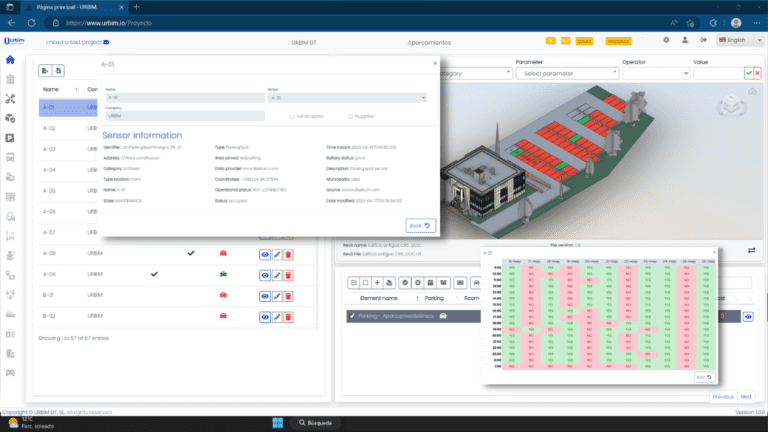Refresh the browser page
The height and width of the screenshot is (432, 768).
[31, 23]
